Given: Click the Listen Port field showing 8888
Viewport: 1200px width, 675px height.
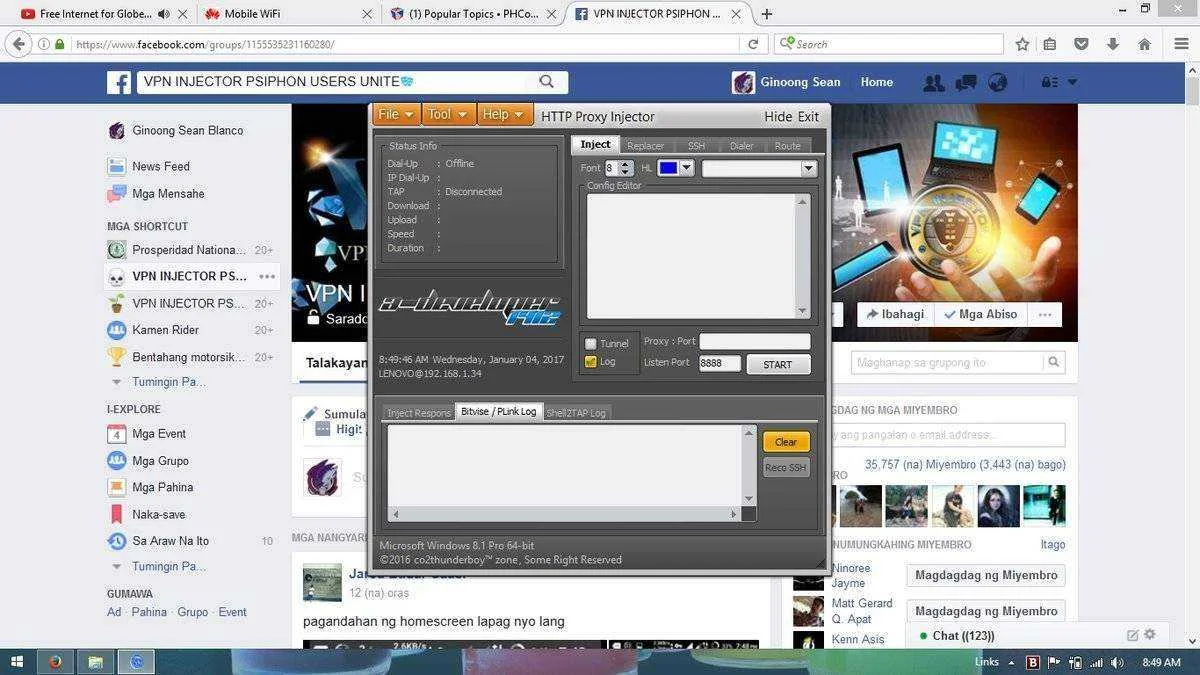Looking at the screenshot, I should 720,363.
